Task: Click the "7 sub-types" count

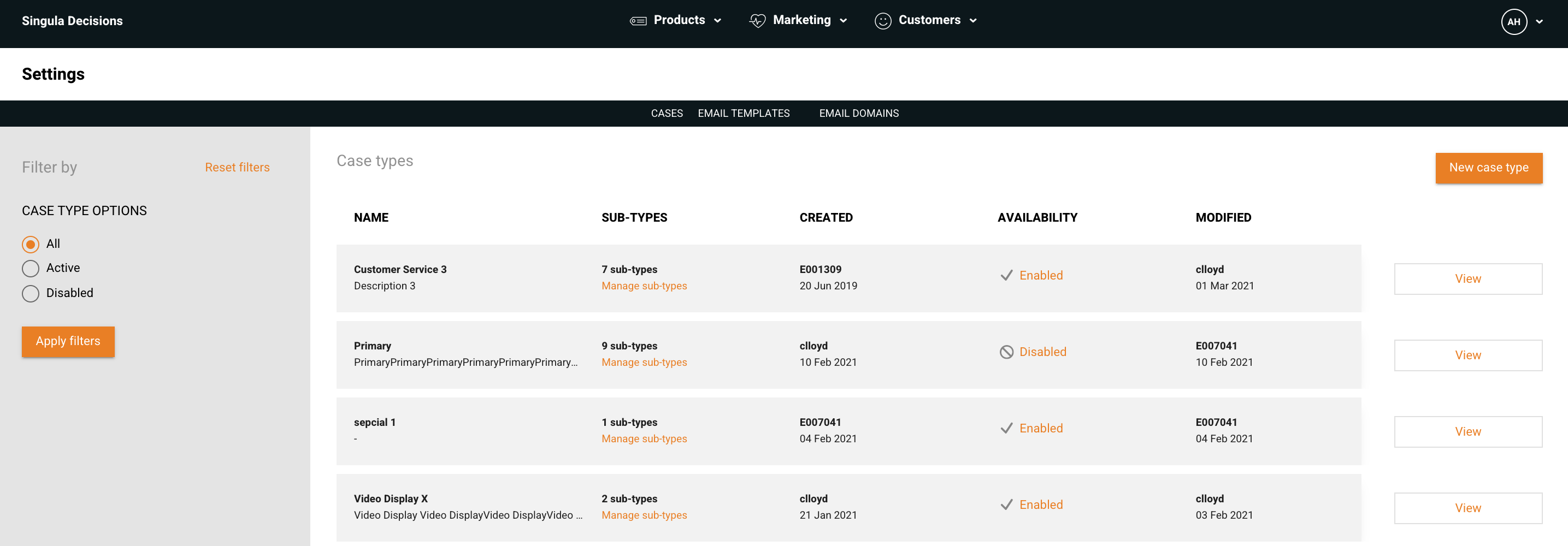Action: click(x=629, y=269)
